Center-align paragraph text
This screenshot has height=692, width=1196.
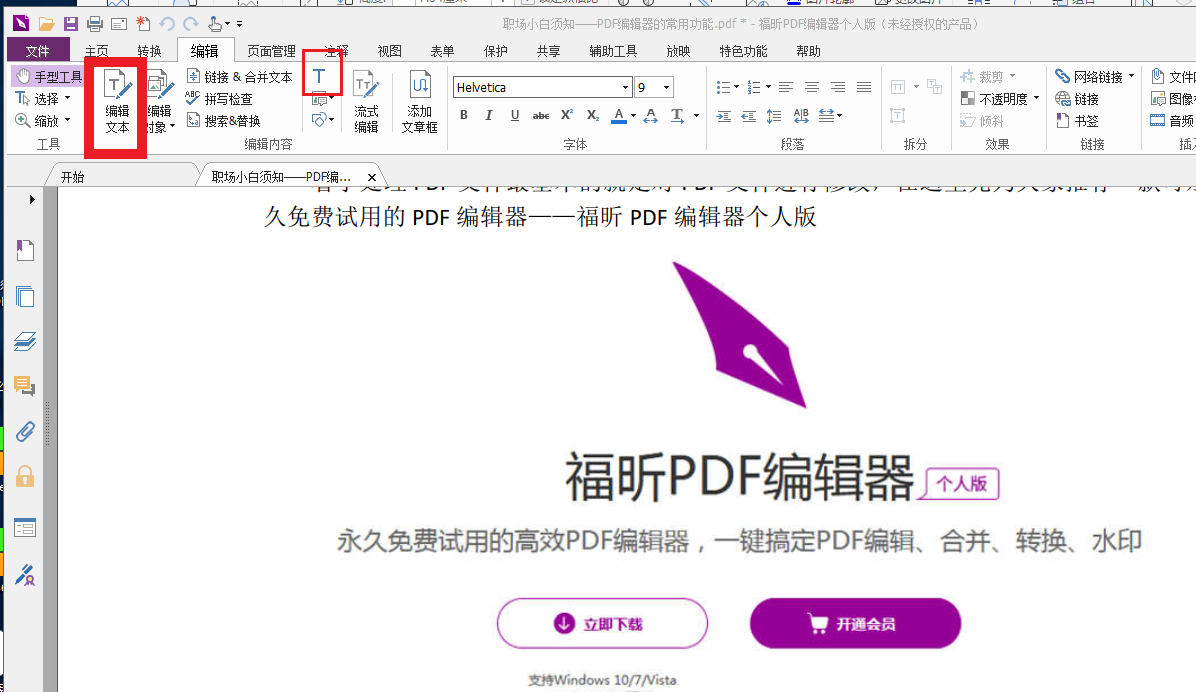tap(812, 87)
